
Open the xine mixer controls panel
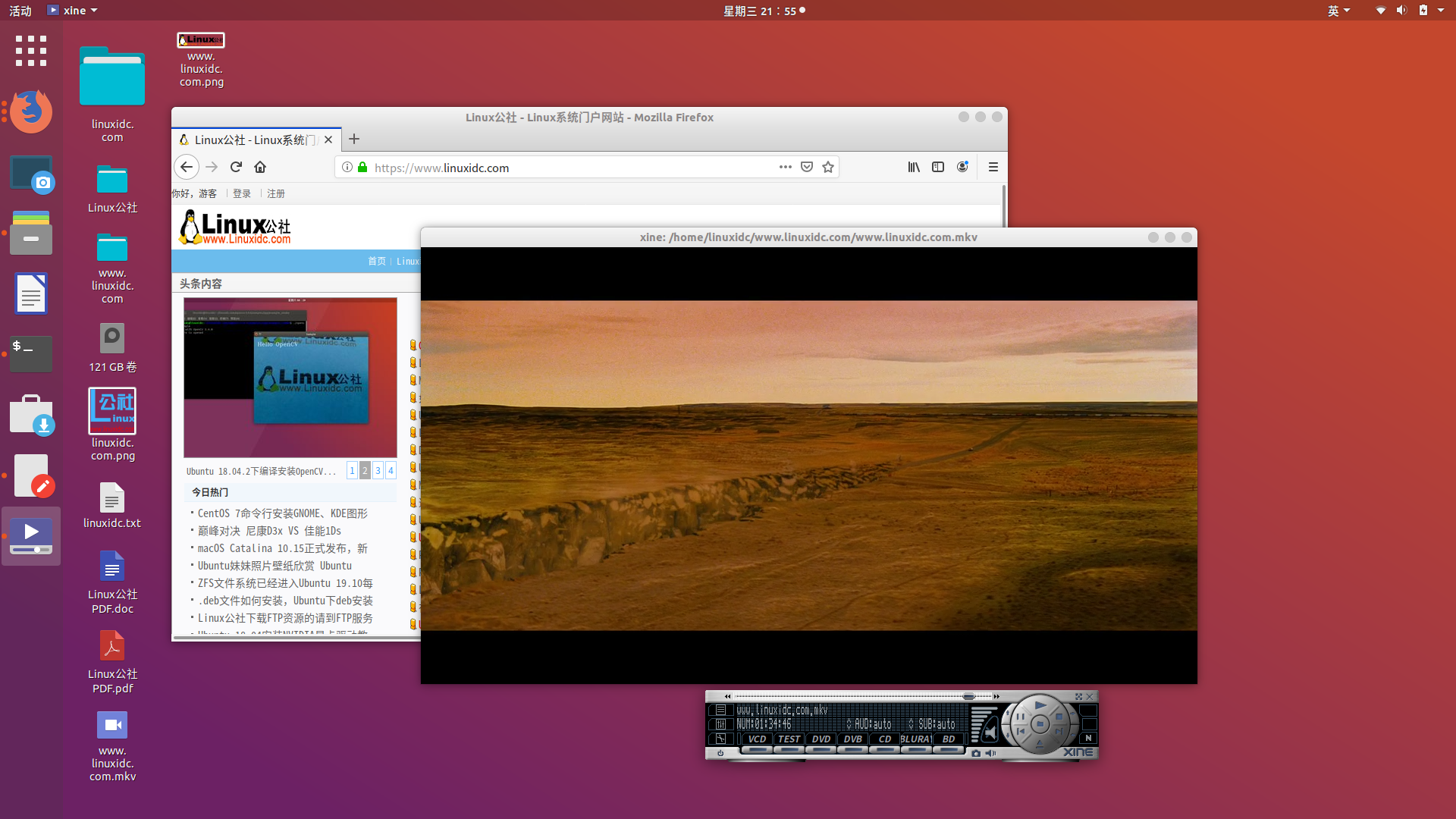pos(721,723)
